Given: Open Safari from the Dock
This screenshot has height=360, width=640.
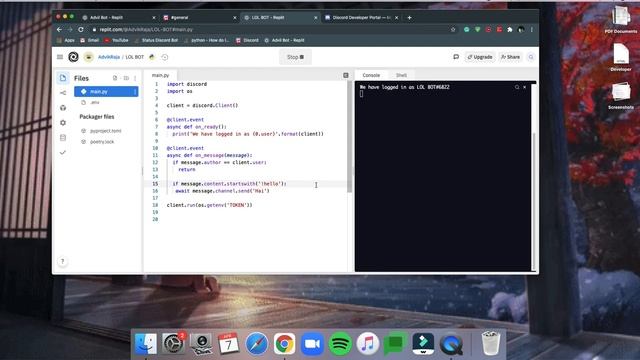Looking at the screenshot, I should pos(257,344).
